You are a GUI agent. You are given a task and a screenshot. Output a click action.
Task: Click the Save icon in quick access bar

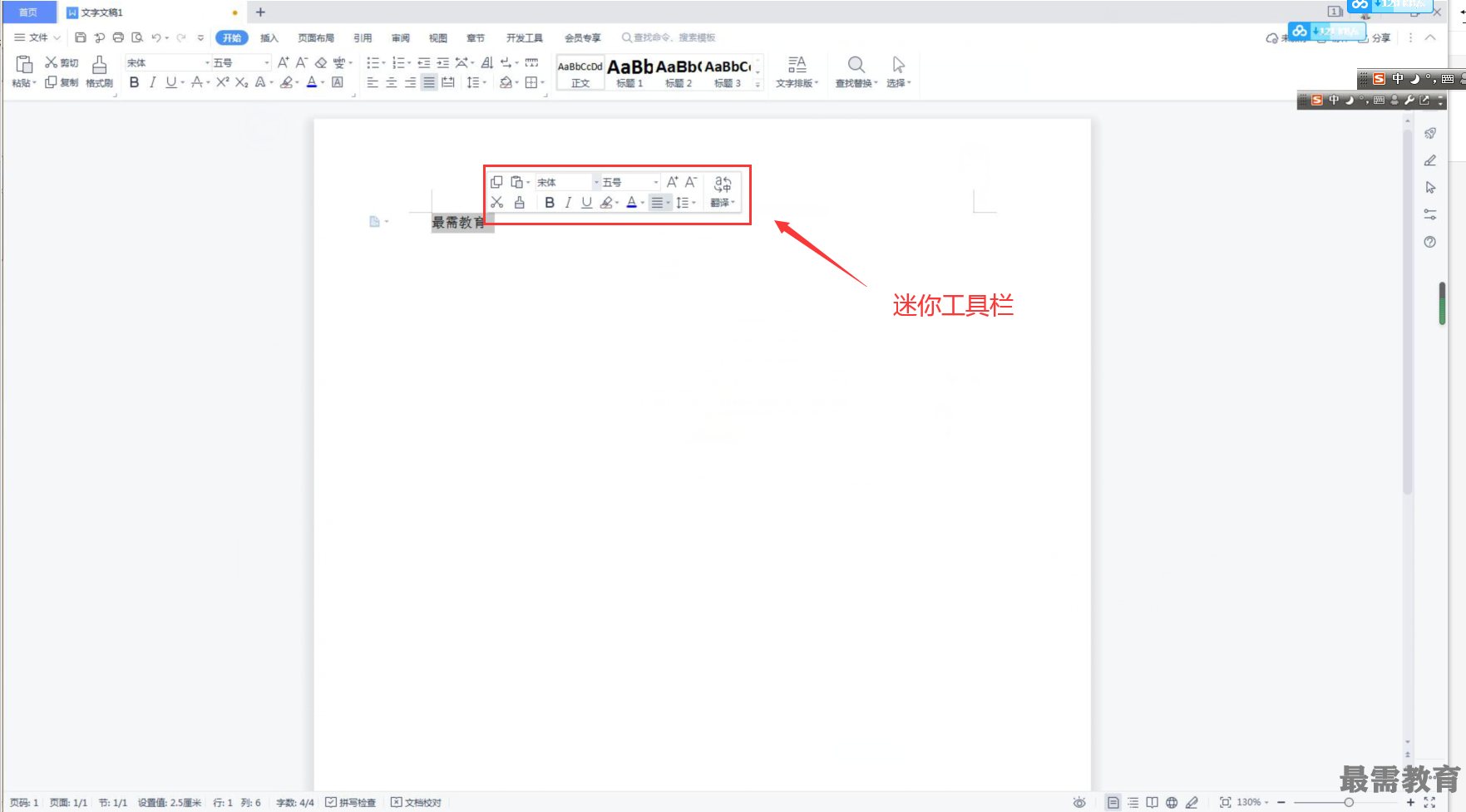(x=81, y=37)
